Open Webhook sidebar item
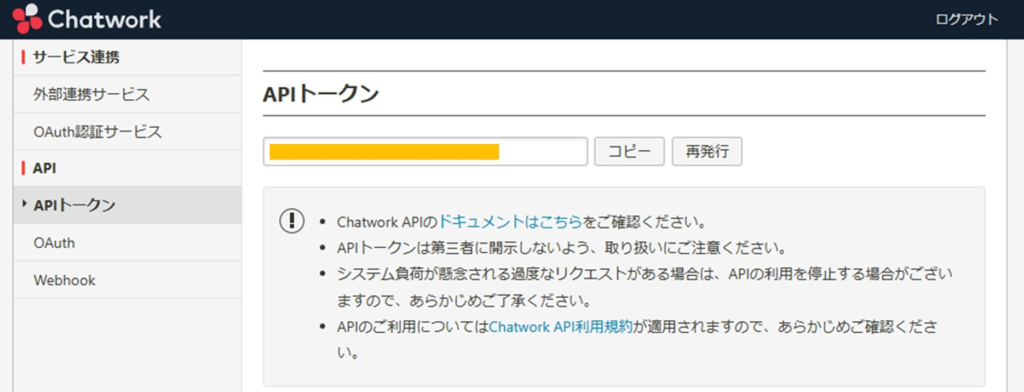This screenshot has width=1024, height=392. 127,280
